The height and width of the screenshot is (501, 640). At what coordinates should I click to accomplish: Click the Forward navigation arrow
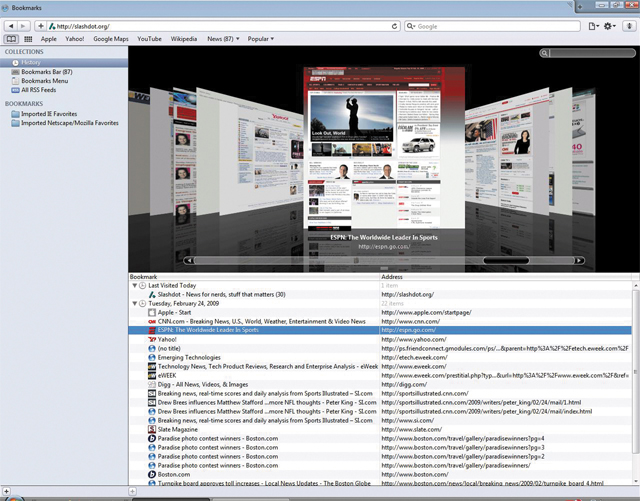click(23, 26)
